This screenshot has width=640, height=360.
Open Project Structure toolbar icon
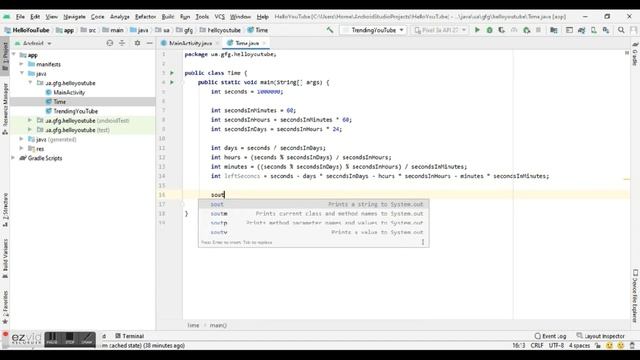(553, 30)
